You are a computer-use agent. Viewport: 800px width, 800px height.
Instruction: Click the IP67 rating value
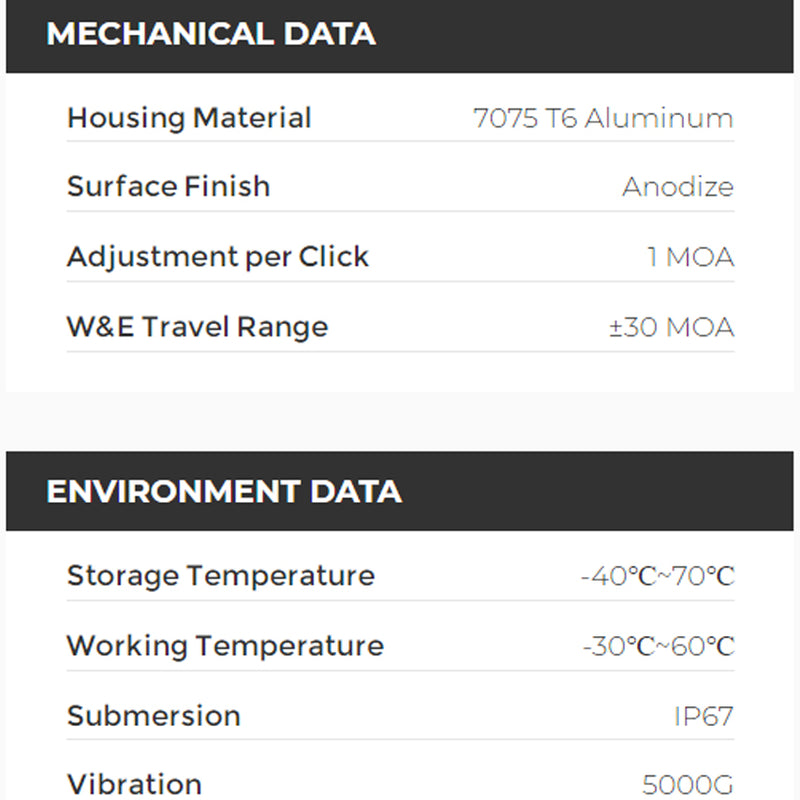pyautogui.click(x=703, y=717)
